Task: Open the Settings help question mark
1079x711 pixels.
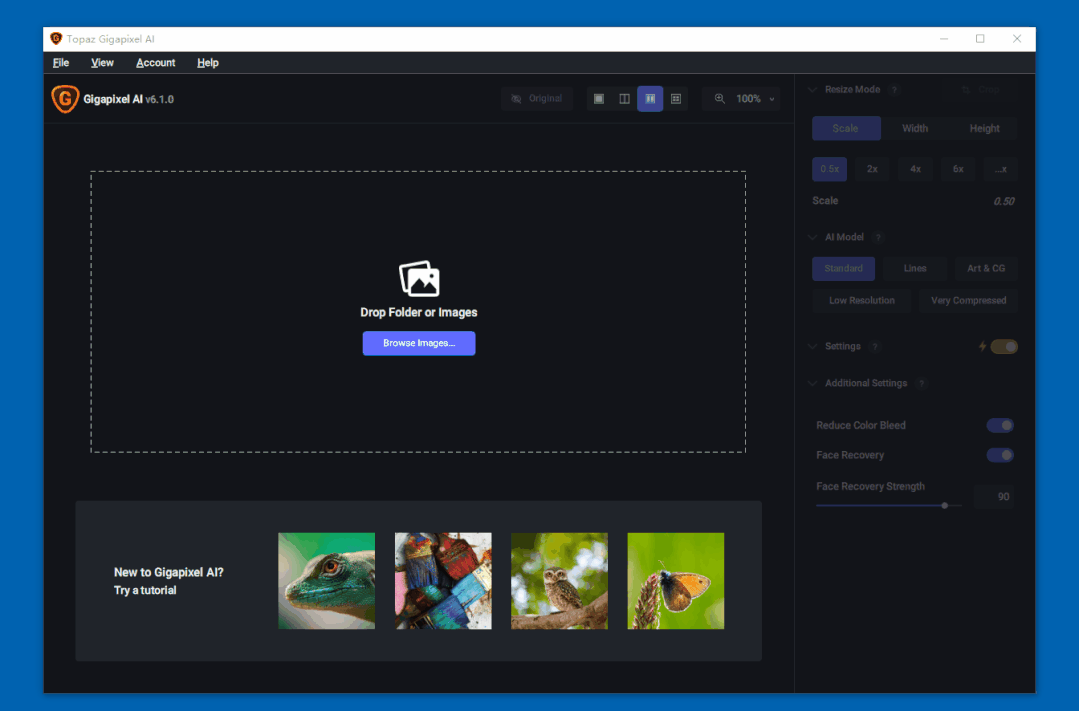Action: click(875, 346)
